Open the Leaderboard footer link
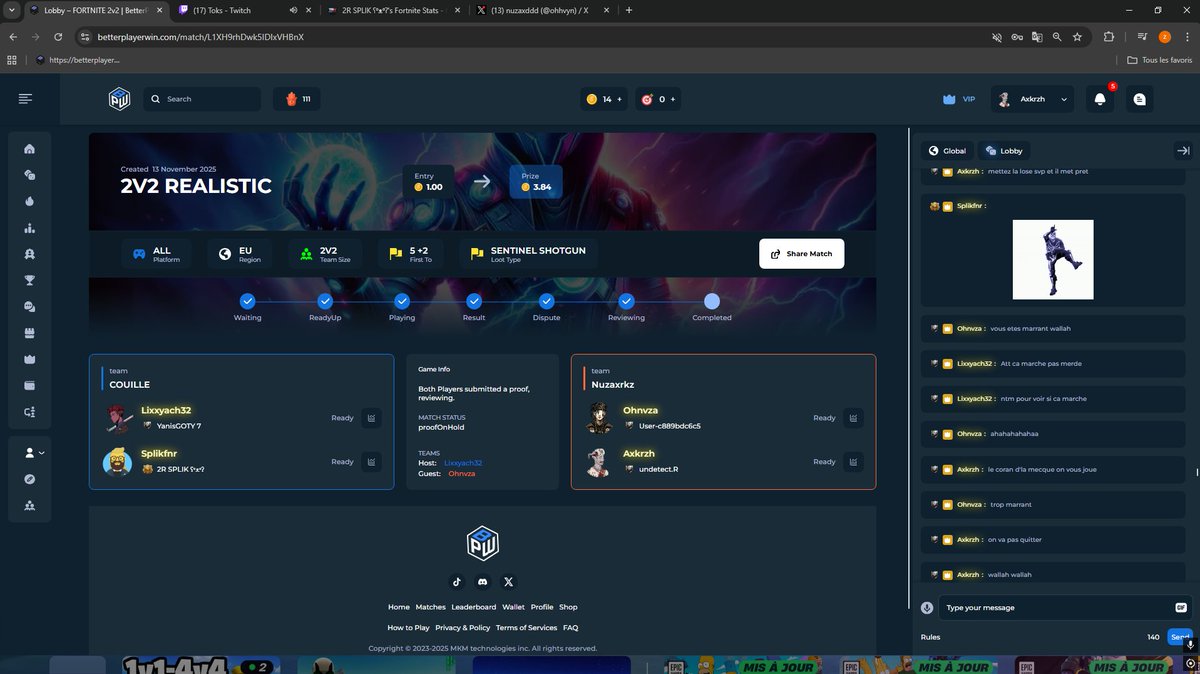Image resolution: width=1200 pixels, height=674 pixels. point(473,607)
